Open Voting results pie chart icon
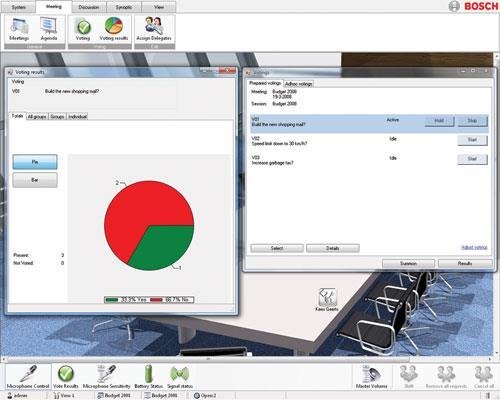This screenshot has width=500, height=400. click(x=114, y=29)
